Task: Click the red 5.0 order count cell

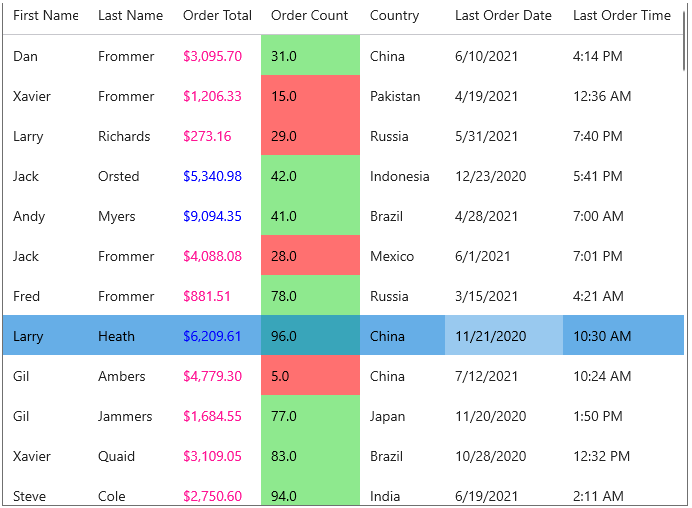Action: (x=310, y=376)
